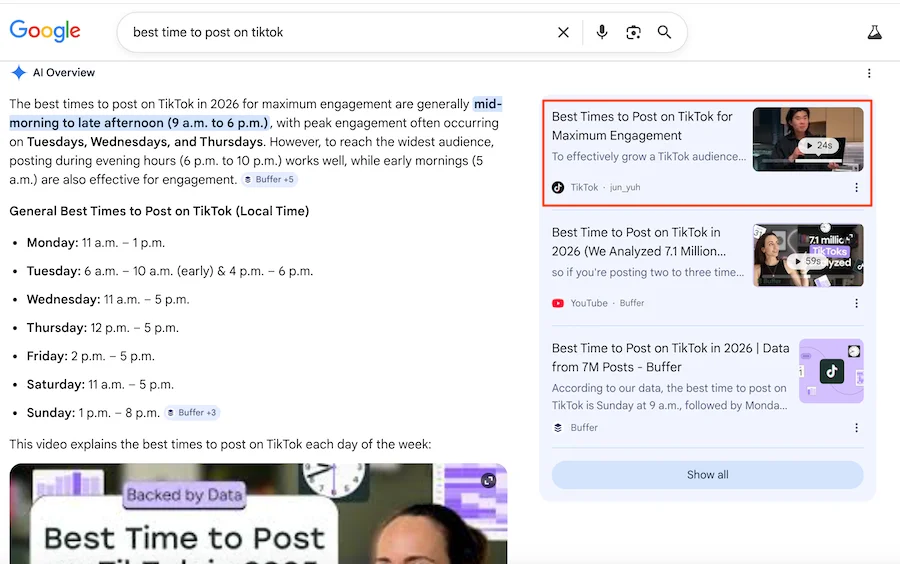The image size is (900, 564).
Task: Open options for YouTube Buffer result
Action: 856,303
